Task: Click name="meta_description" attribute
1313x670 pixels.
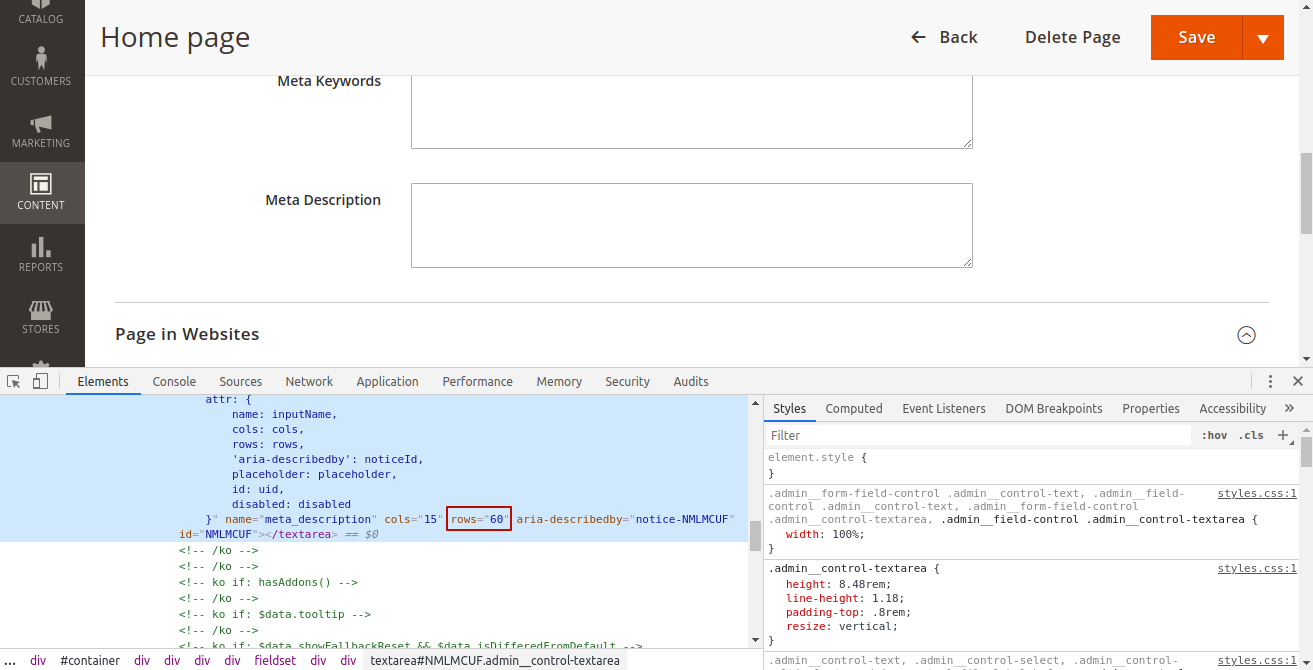Action: [301, 519]
